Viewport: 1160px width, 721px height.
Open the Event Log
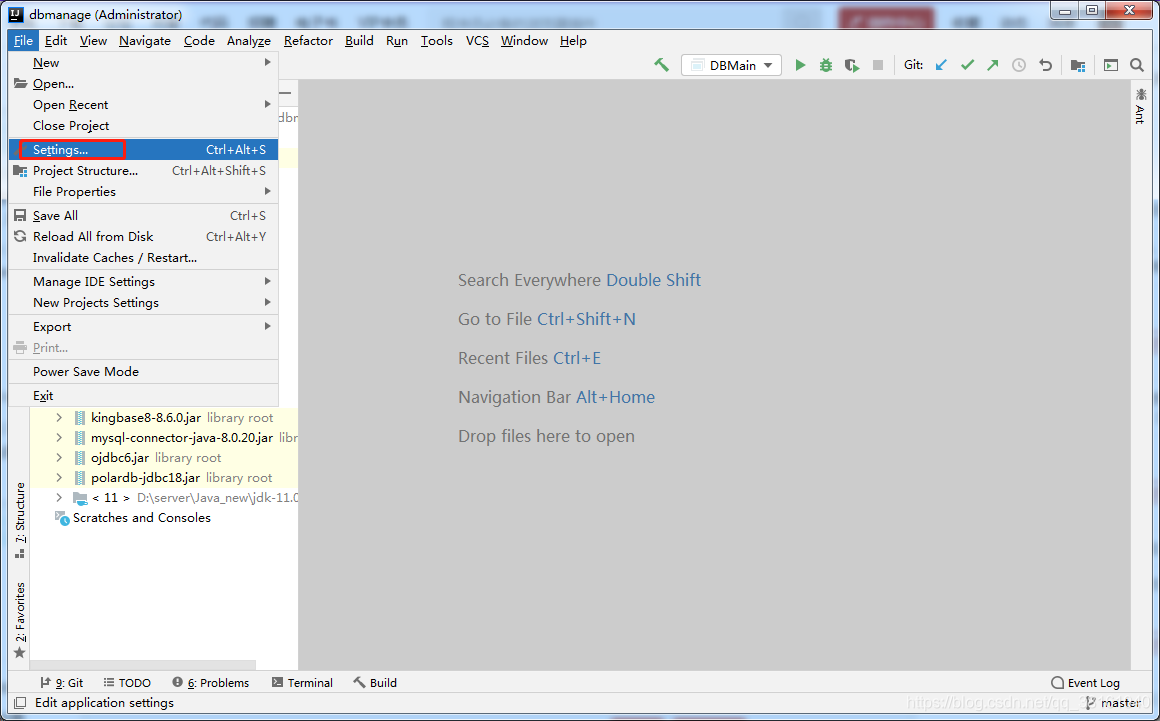click(1085, 683)
